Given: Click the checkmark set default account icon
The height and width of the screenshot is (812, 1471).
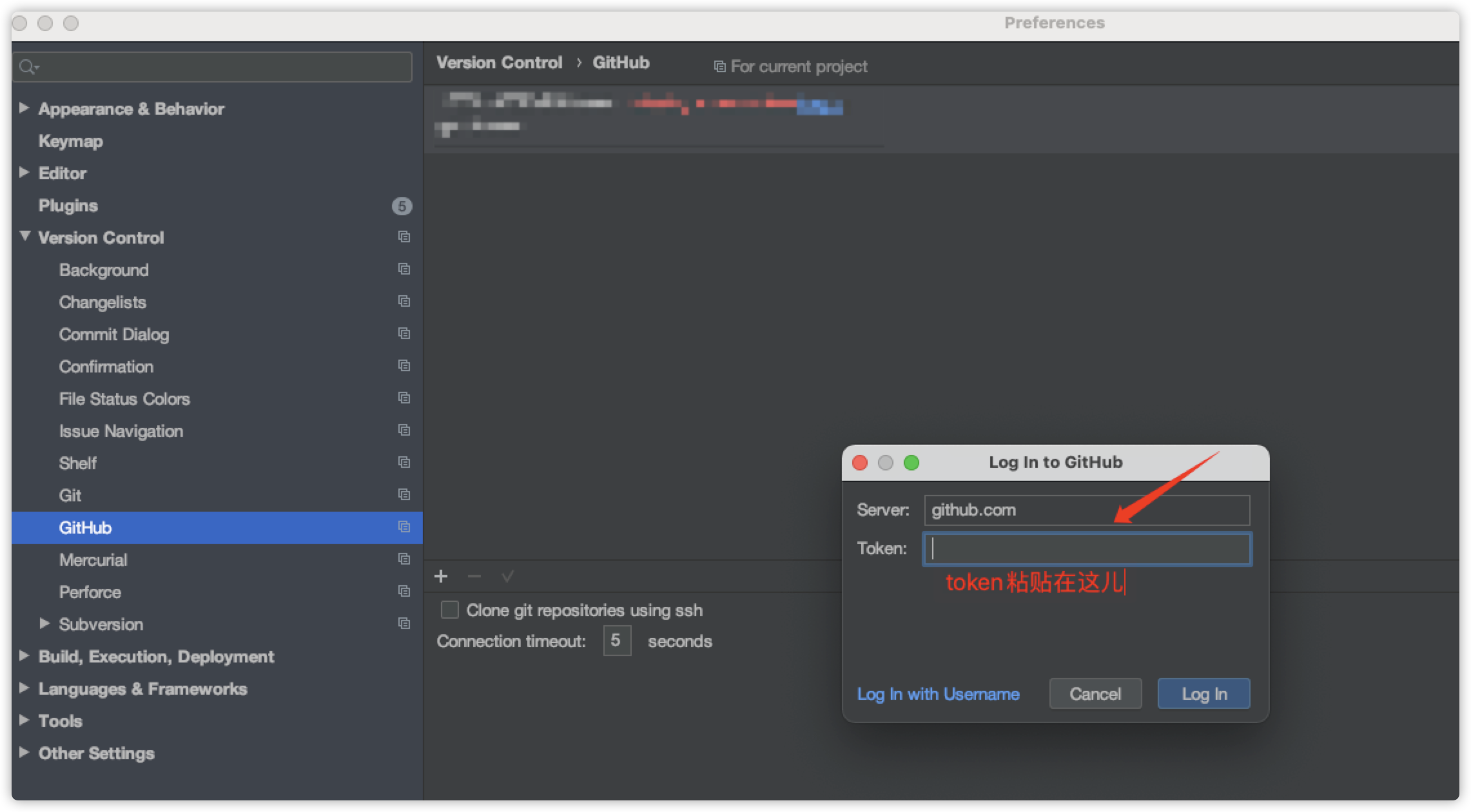Looking at the screenshot, I should 507,576.
